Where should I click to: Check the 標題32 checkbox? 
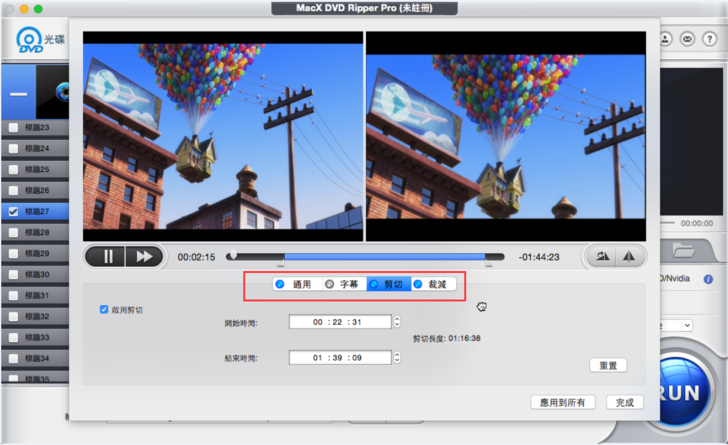tap(13, 316)
